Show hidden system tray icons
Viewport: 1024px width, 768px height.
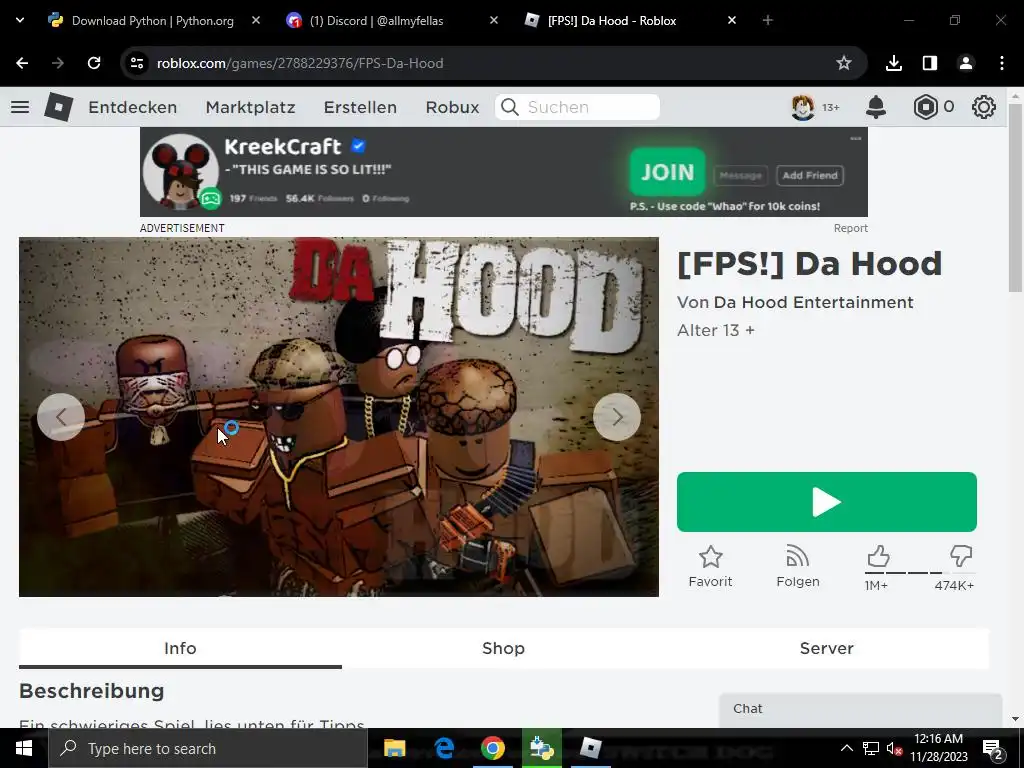(846, 748)
